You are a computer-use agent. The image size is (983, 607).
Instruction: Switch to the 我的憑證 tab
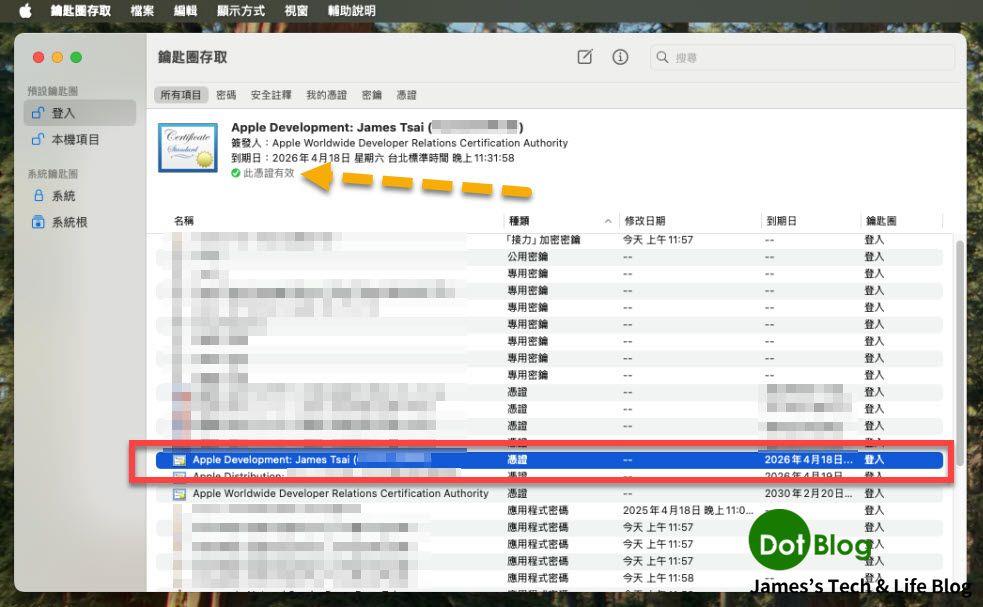pos(326,95)
